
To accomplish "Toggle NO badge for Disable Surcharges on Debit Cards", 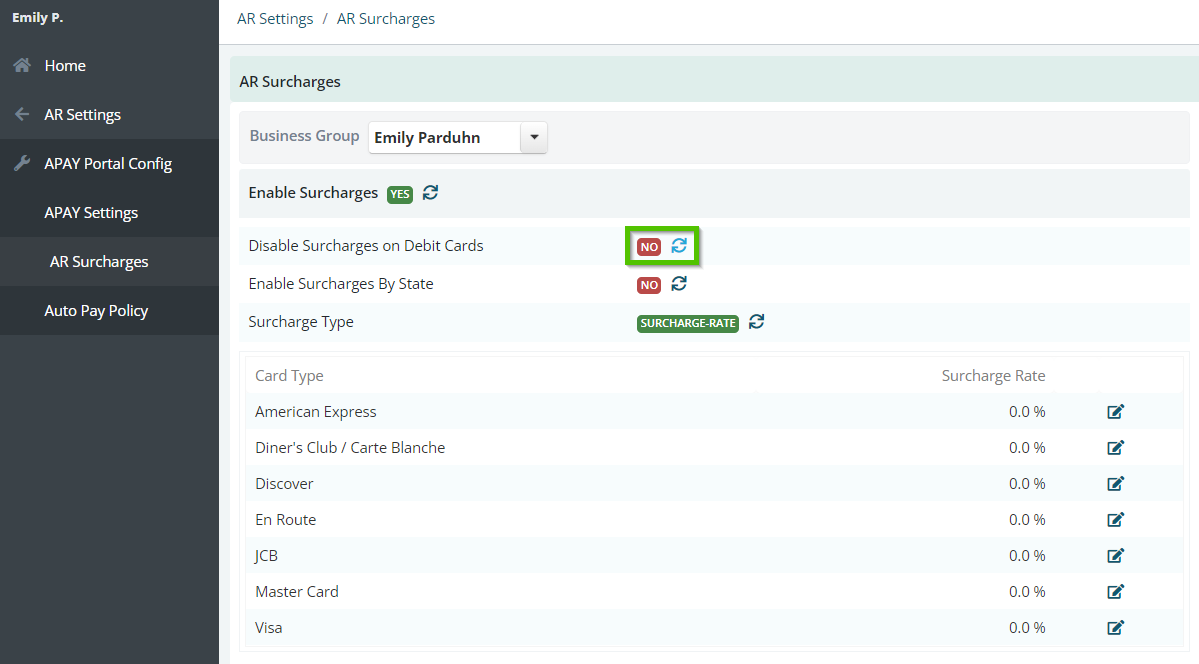I will [649, 247].
